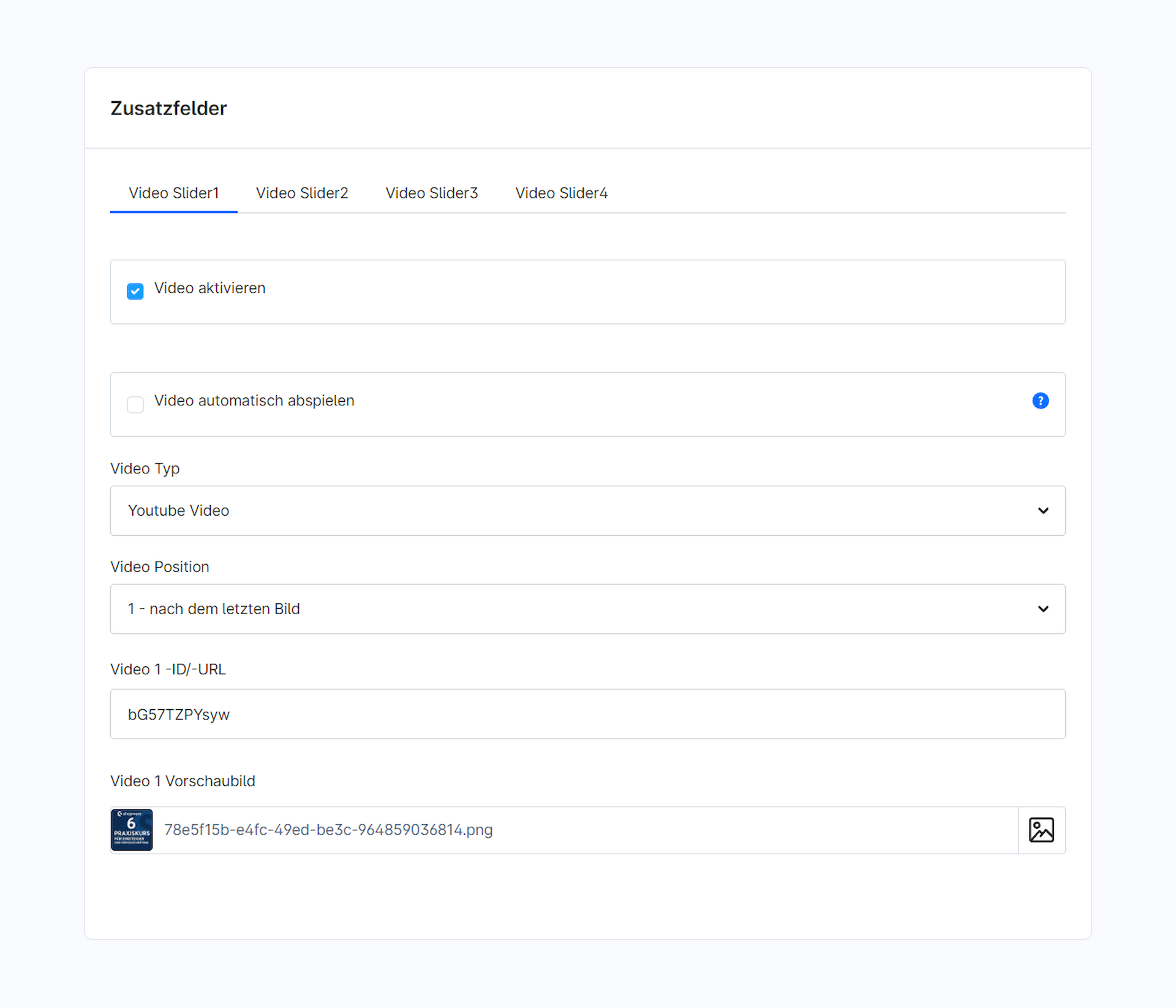This screenshot has height=1008, width=1176.
Task: Go to the Video Slider4 tab
Action: point(561,193)
